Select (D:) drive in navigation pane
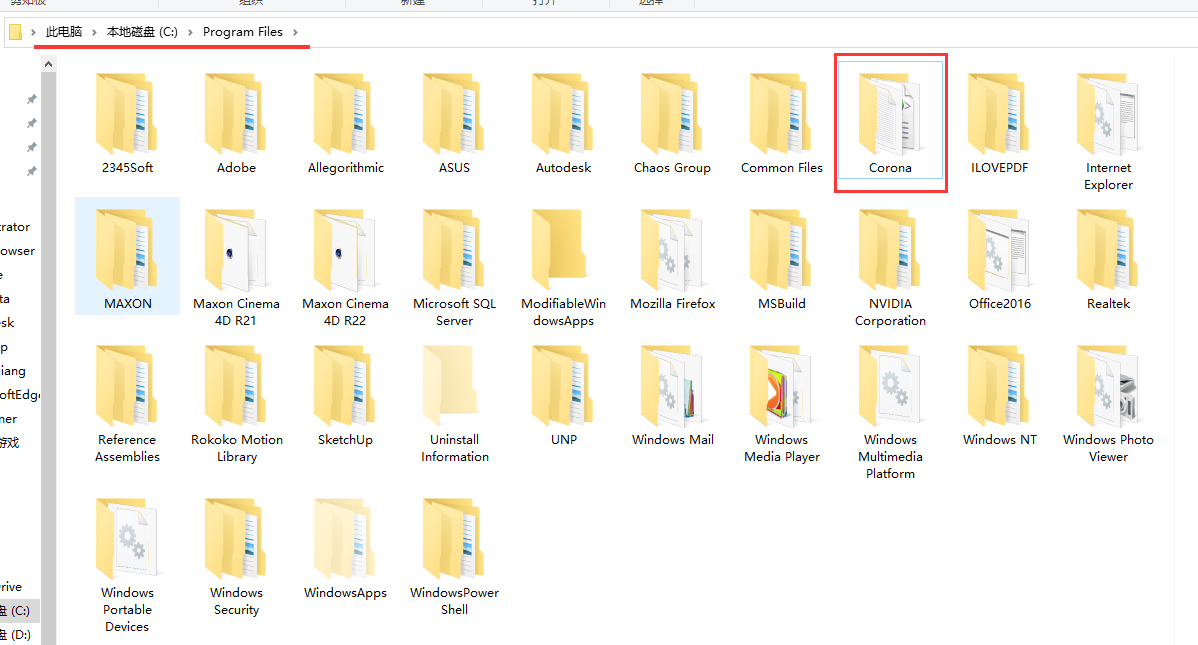 pyautogui.click(x=19, y=634)
